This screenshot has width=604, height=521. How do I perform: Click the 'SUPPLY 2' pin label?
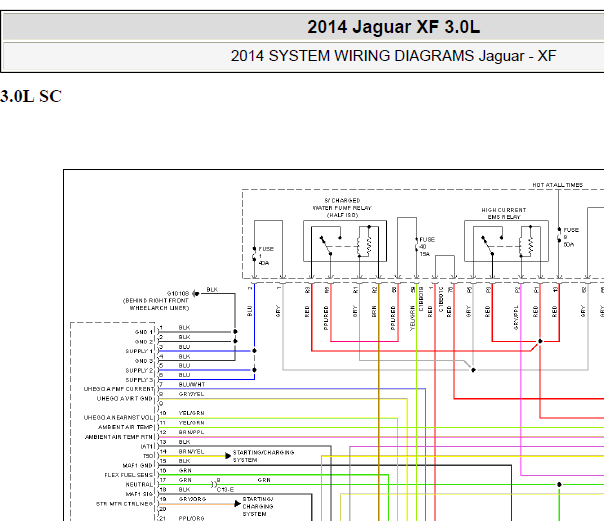139,370
